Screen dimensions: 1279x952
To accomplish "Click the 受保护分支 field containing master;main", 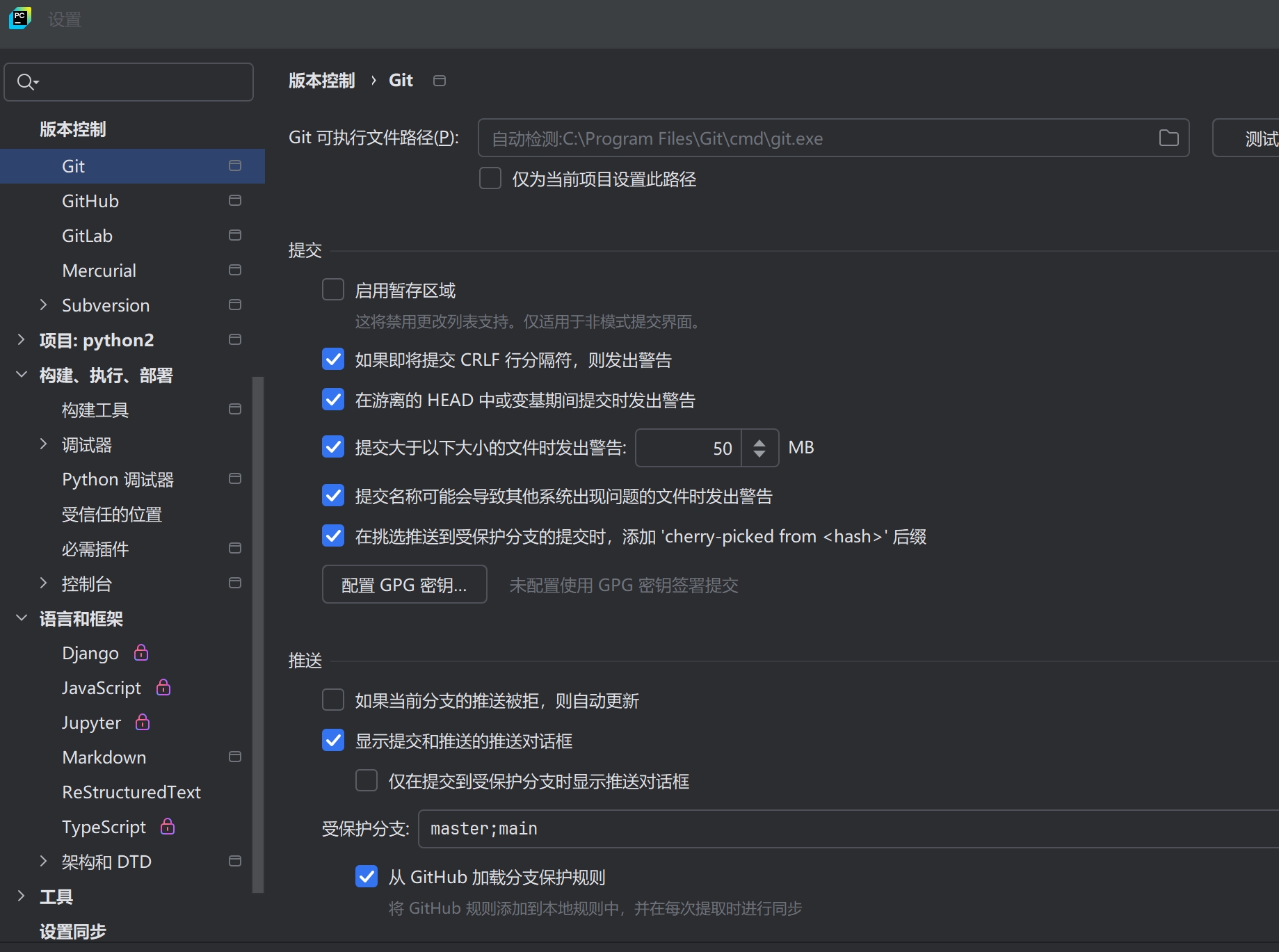I will (848, 828).
